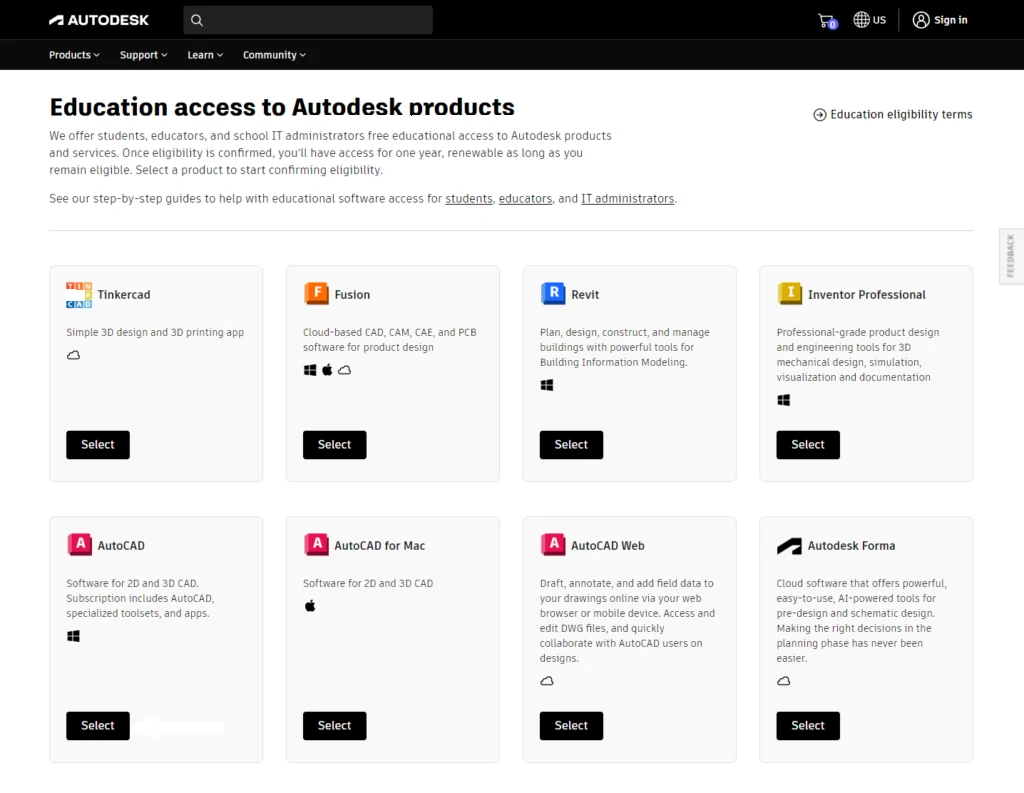Click the Autodesk logo
The image size is (1024, 793).
[99, 20]
